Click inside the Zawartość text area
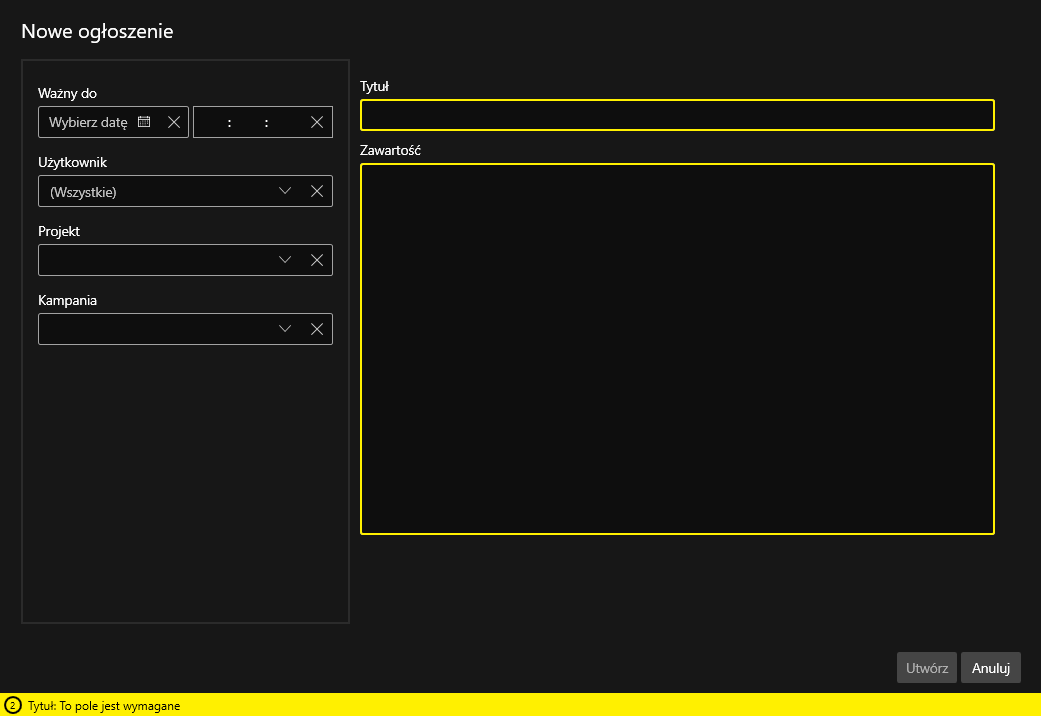Viewport: 1041px width, 716px height. click(x=677, y=349)
